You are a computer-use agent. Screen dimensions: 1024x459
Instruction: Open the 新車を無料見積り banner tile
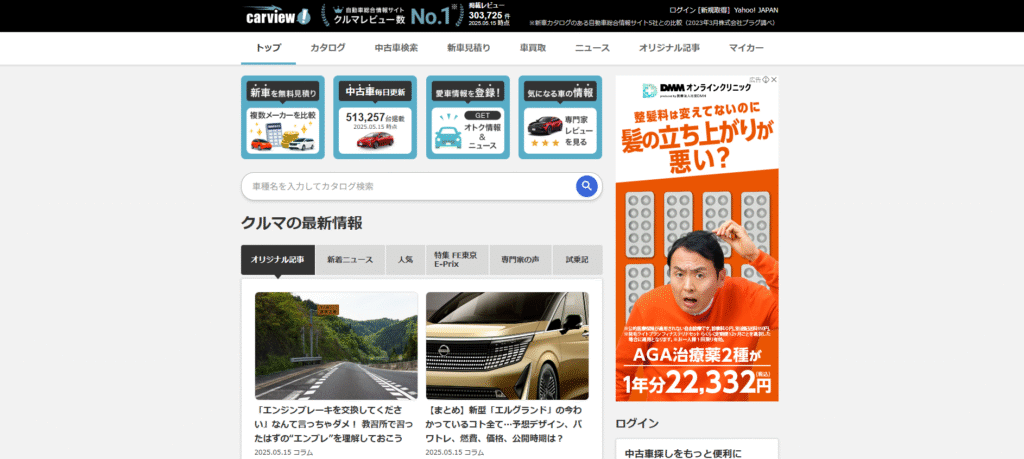pyautogui.click(x=282, y=118)
